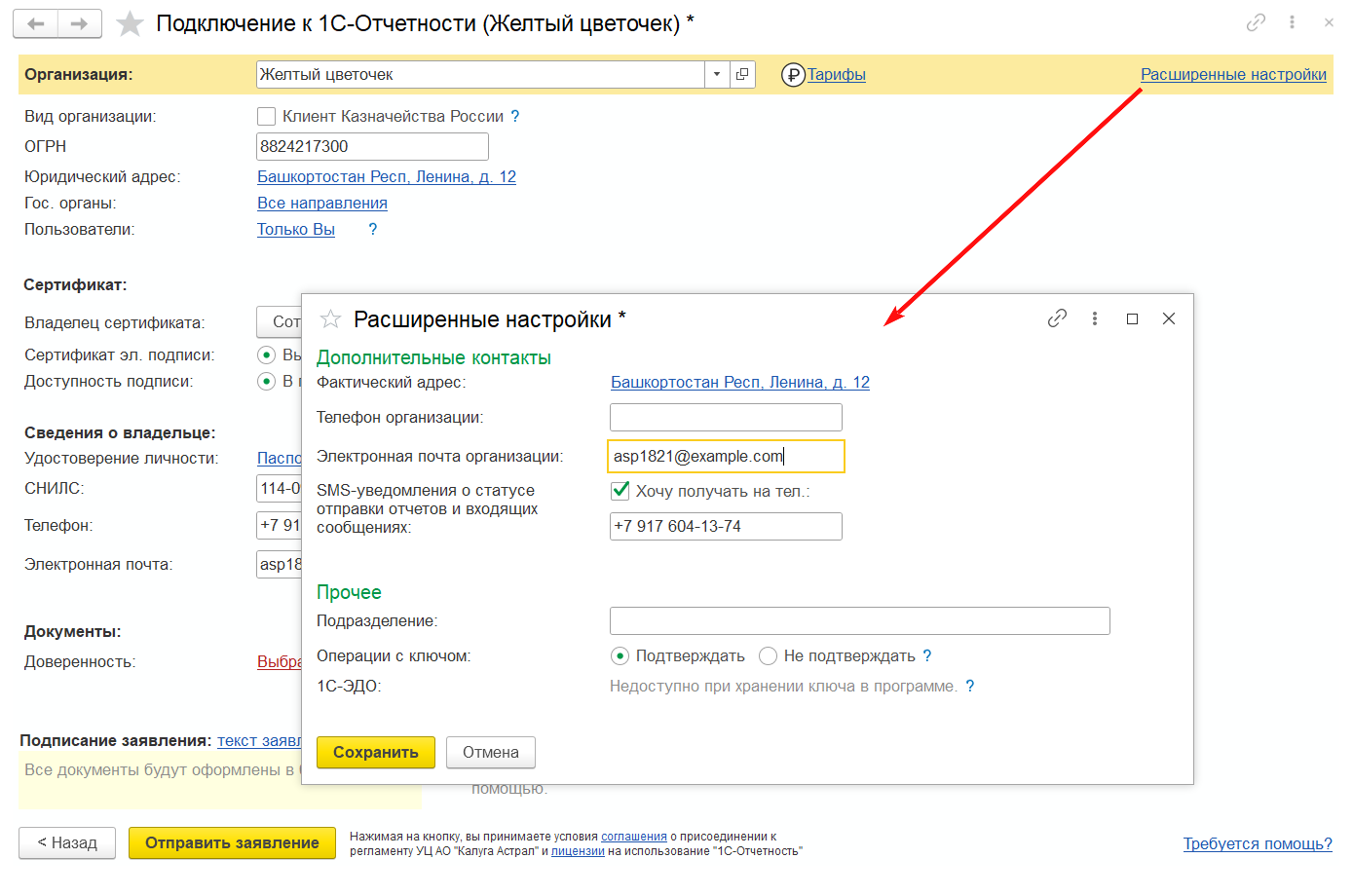Close the Расширенные настройки dialog
Screen dimensions: 1353x896
tap(1169, 318)
